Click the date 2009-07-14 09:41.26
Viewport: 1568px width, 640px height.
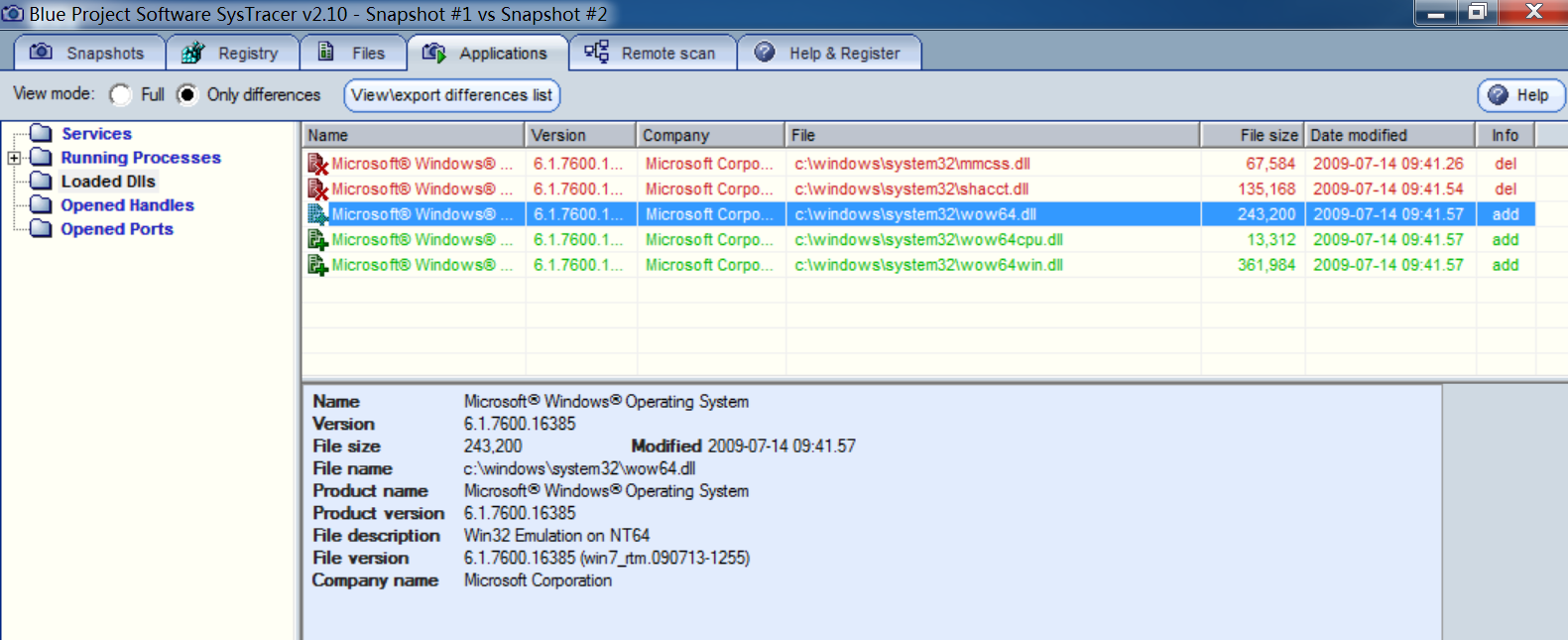(1388, 164)
